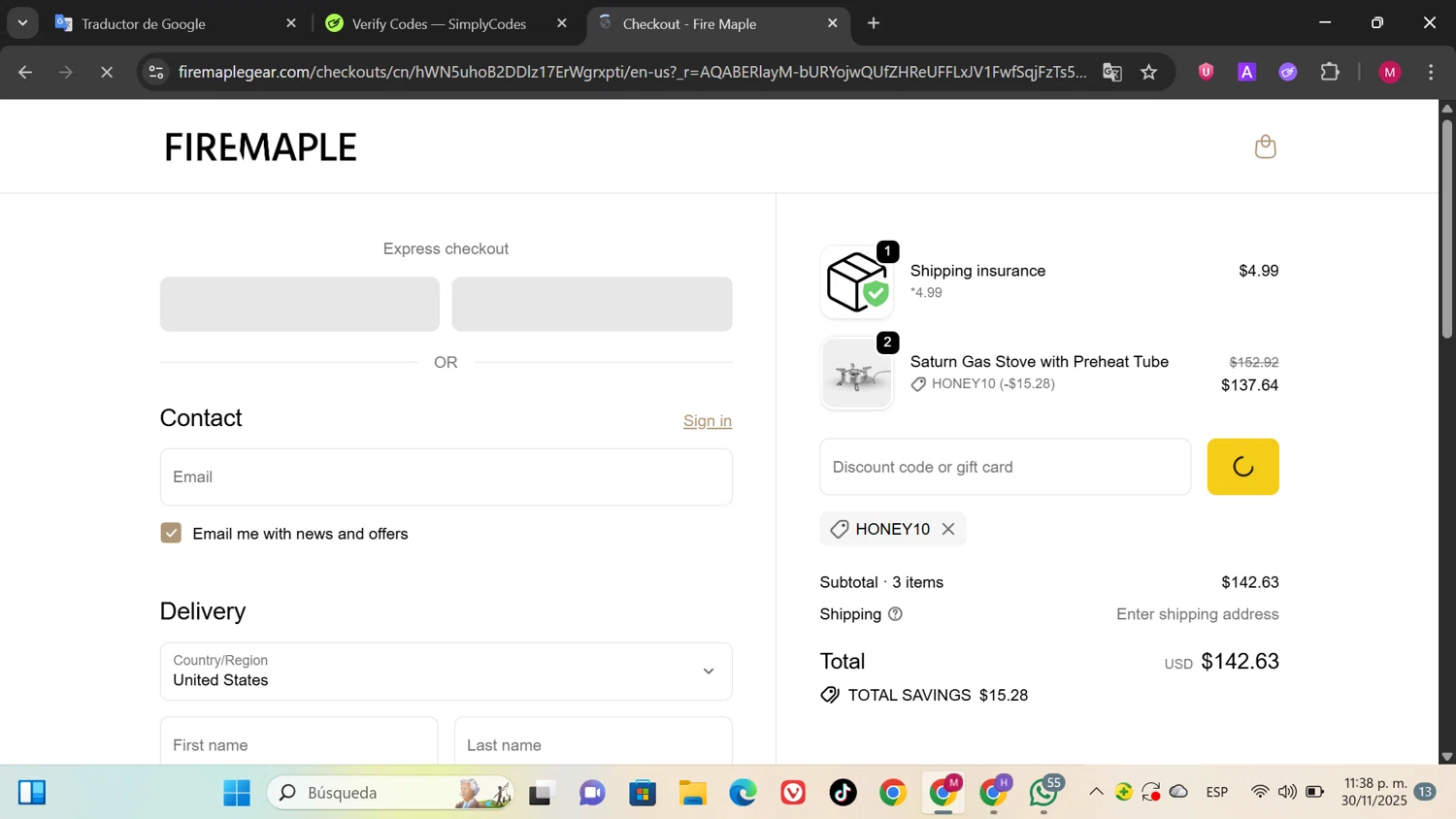Open the purple round extension icon
The image size is (1456, 819).
point(1287,72)
